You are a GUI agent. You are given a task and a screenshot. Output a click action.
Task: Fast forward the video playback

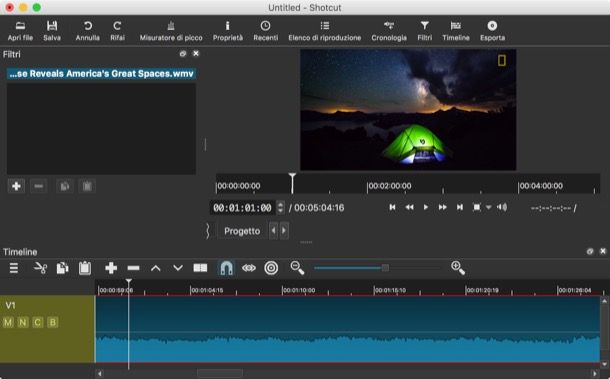click(x=443, y=207)
